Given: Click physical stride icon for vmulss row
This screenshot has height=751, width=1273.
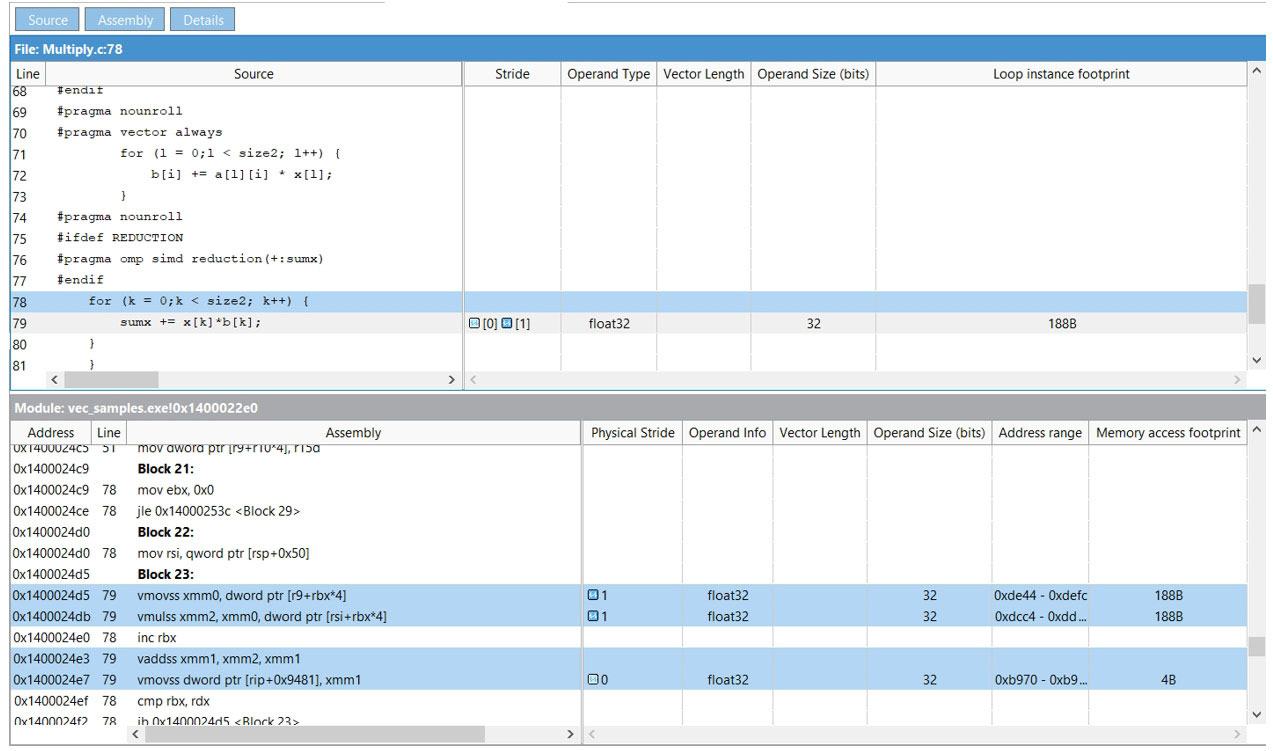Looking at the screenshot, I should (x=593, y=617).
